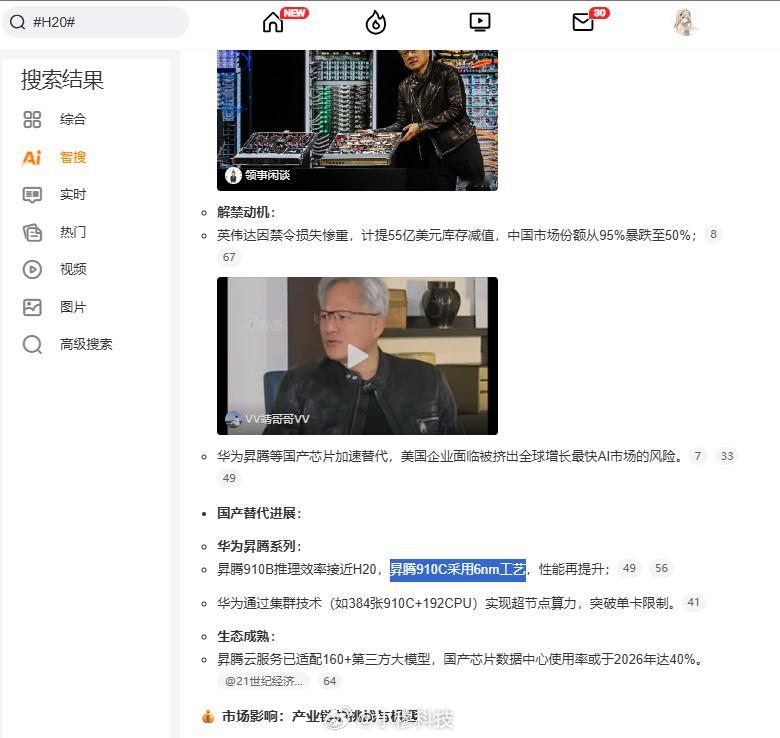The image size is (780, 738).
Task: Click the 高级搜索 magnifier icon
Action: (x=32, y=344)
